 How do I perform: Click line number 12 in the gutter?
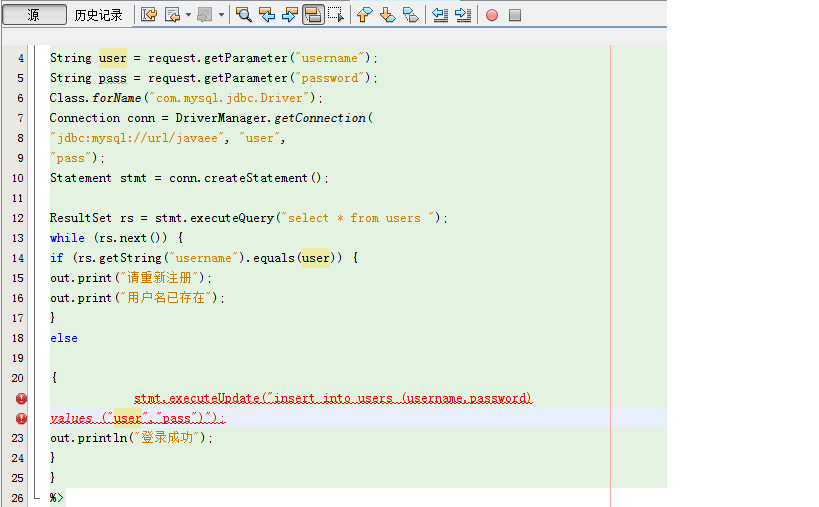tap(18, 218)
